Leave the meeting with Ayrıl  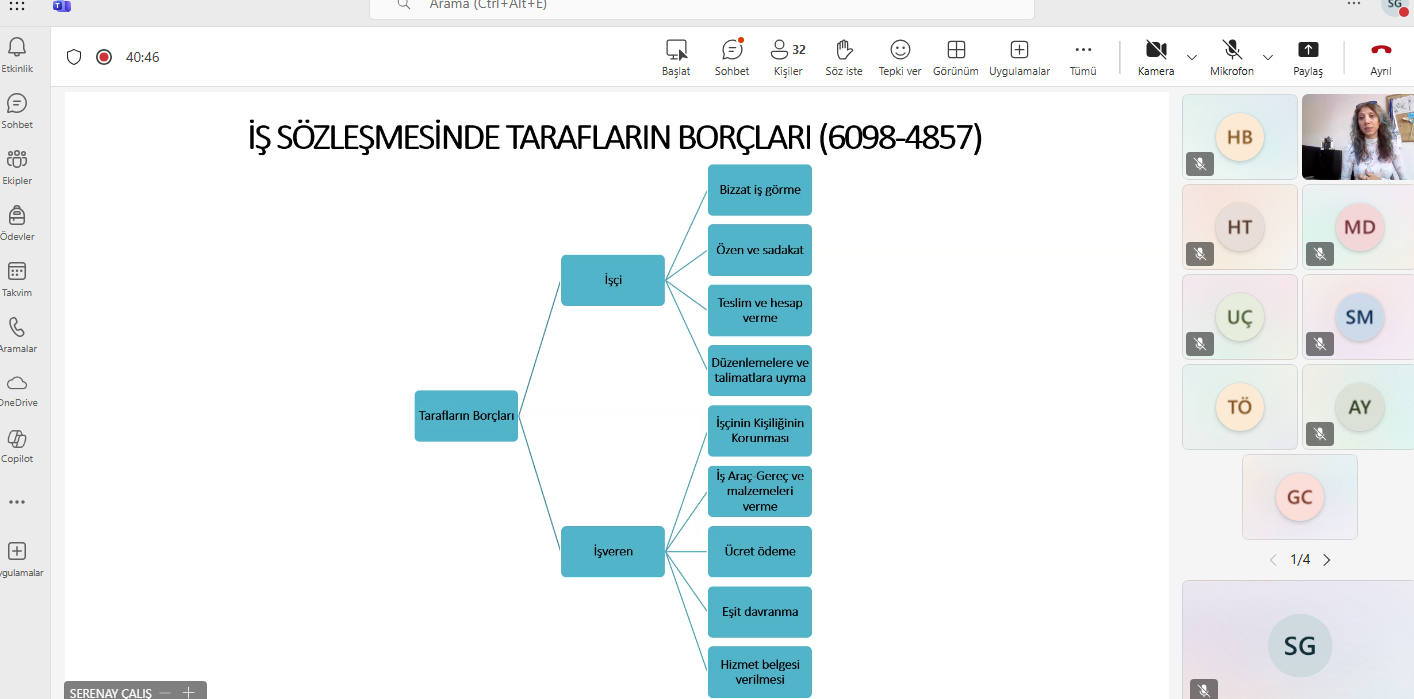1380,57
